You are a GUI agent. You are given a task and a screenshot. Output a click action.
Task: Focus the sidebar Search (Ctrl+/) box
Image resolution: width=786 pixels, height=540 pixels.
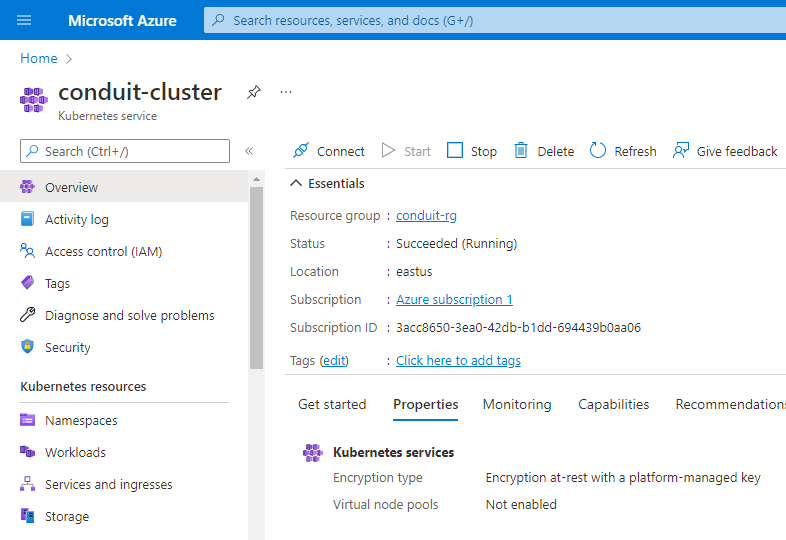(125, 151)
